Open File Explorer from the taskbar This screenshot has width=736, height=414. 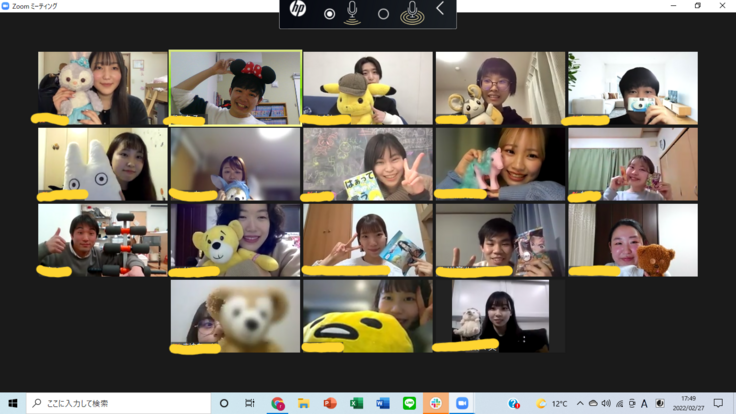click(303, 403)
